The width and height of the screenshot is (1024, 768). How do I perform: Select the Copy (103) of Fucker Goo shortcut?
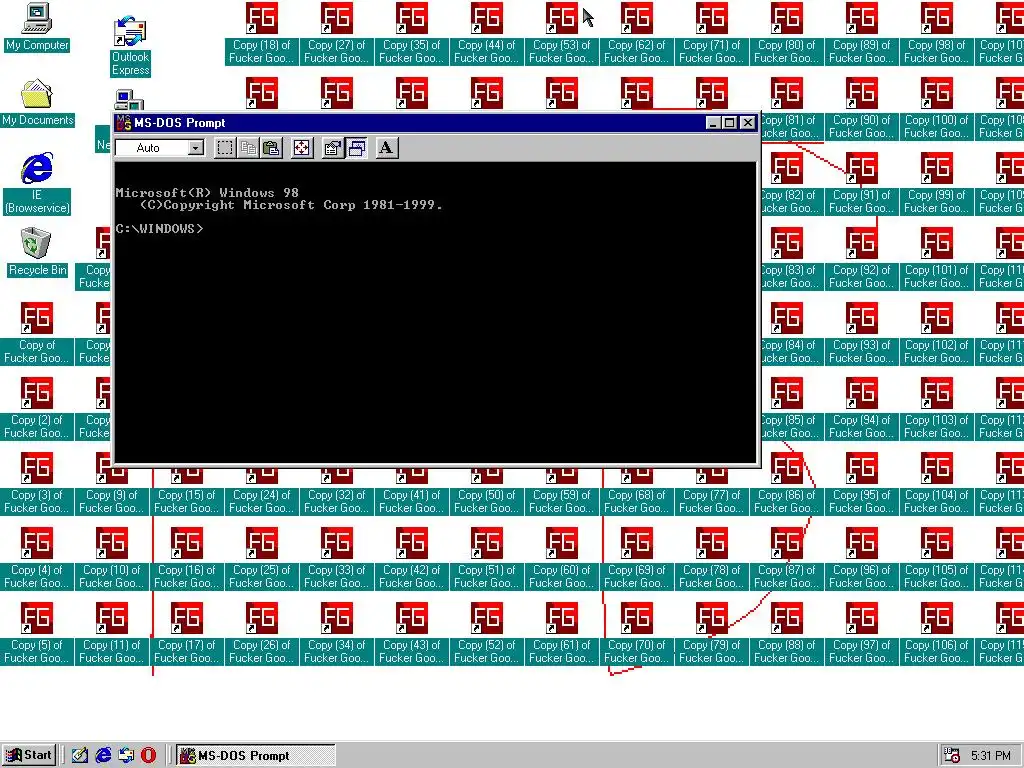coord(936,409)
